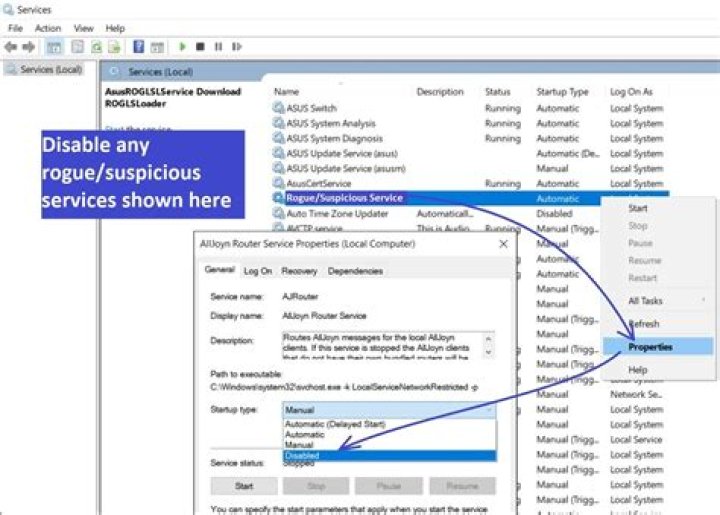Sort by the Log On As column header
The image size is (720, 515).
point(631,92)
